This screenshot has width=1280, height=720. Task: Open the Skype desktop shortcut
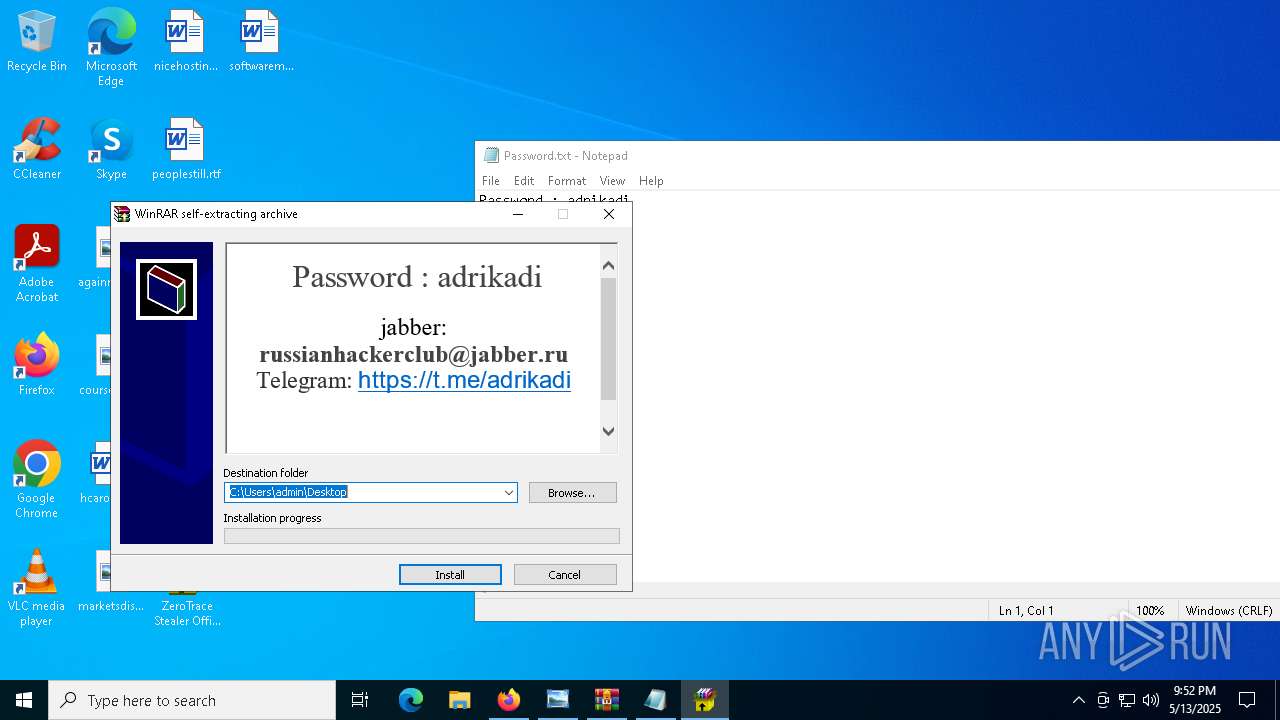(111, 149)
